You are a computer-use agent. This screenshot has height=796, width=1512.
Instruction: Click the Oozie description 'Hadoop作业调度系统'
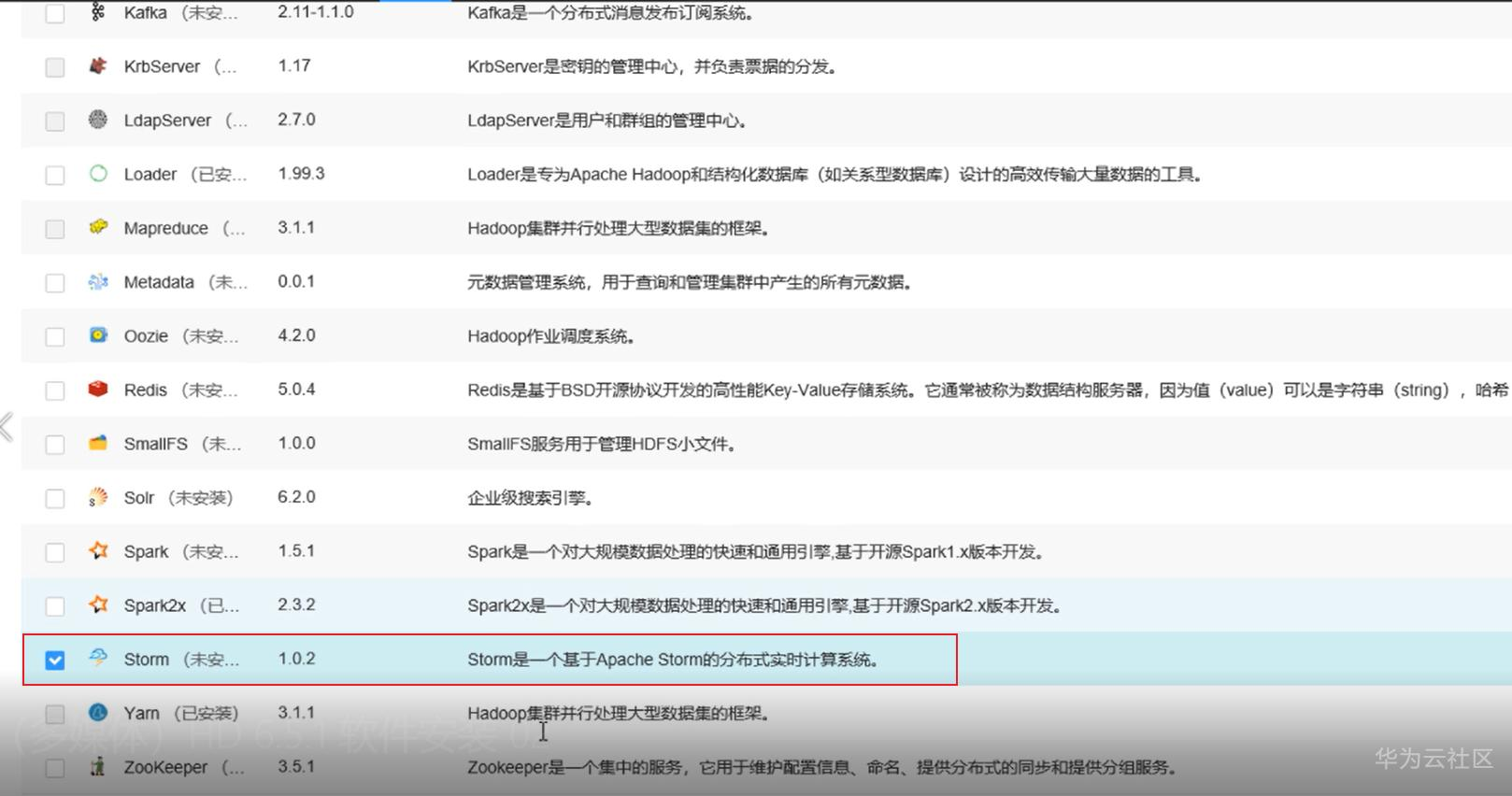click(x=551, y=336)
